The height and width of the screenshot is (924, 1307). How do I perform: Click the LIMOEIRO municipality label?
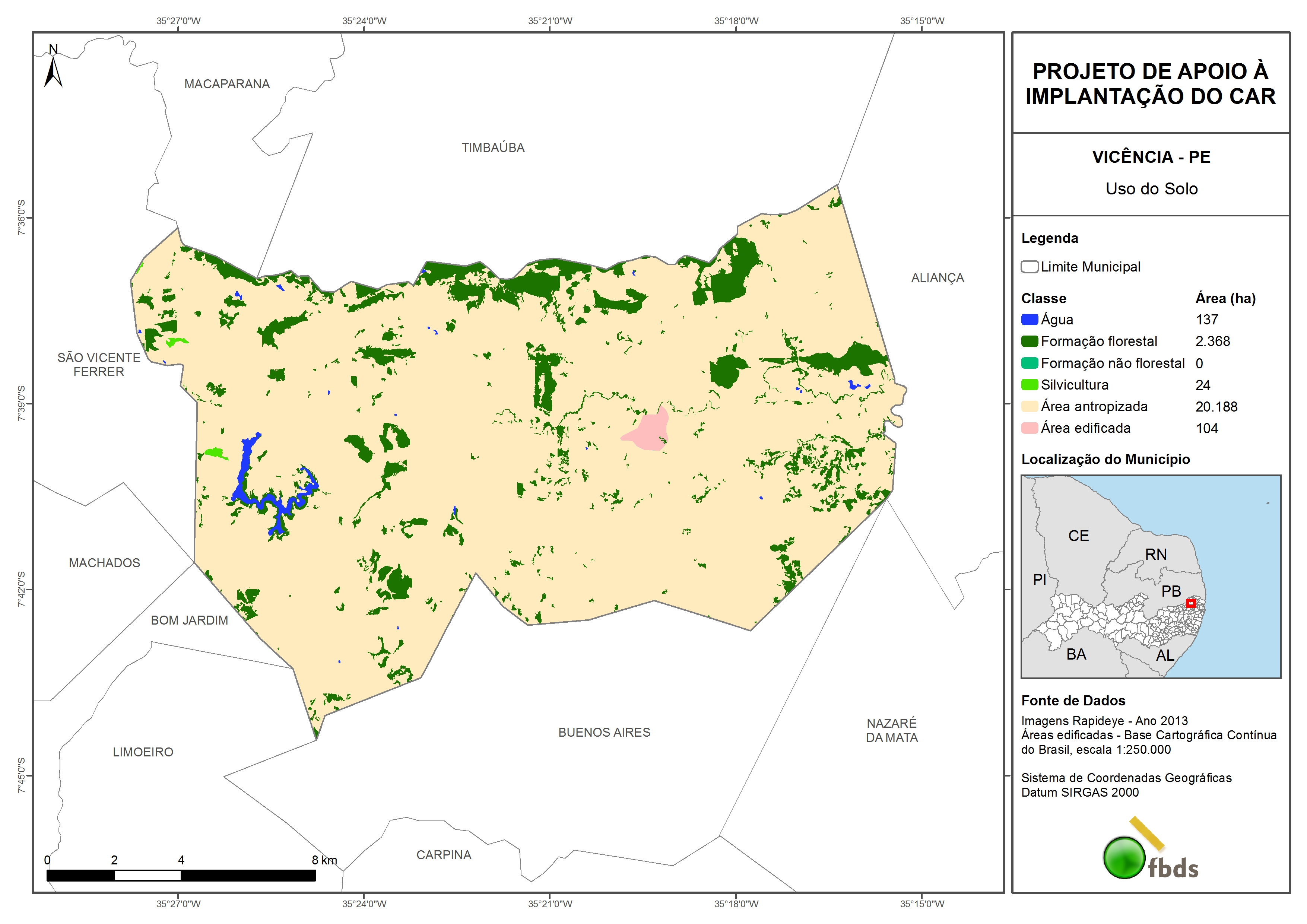point(143,752)
